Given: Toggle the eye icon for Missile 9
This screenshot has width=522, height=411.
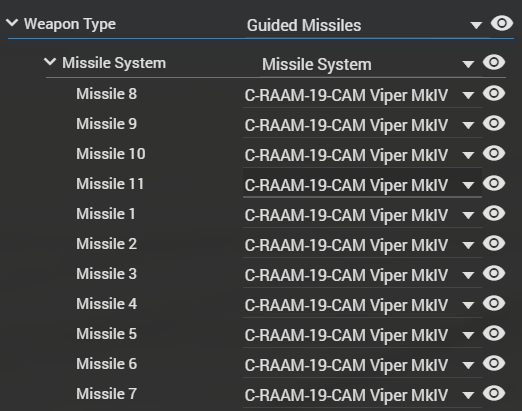Looking at the screenshot, I should [x=494, y=123].
